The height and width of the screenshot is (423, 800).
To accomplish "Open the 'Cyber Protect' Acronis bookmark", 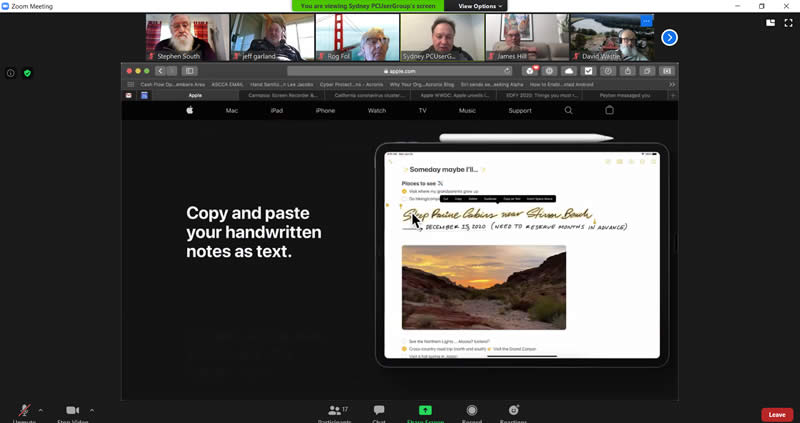I will click(x=351, y=84).
